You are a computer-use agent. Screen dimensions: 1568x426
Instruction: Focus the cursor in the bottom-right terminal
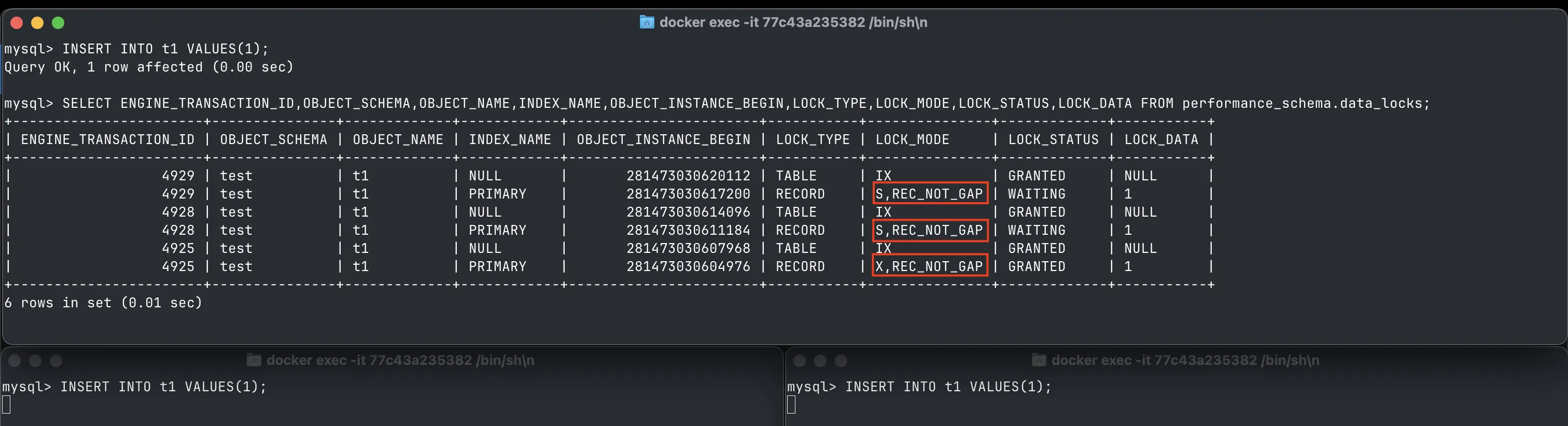(791, 405)
